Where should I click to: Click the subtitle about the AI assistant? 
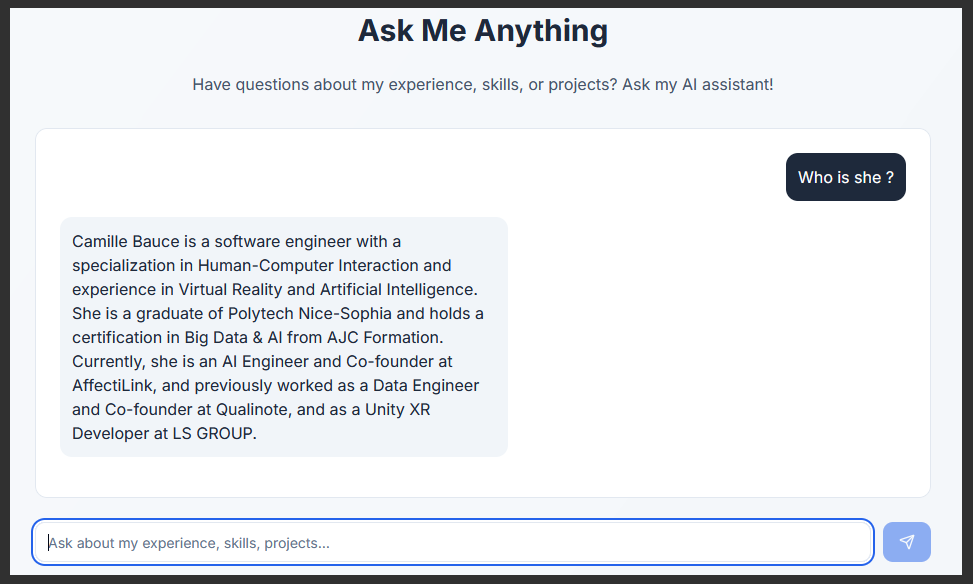(482, 84)
